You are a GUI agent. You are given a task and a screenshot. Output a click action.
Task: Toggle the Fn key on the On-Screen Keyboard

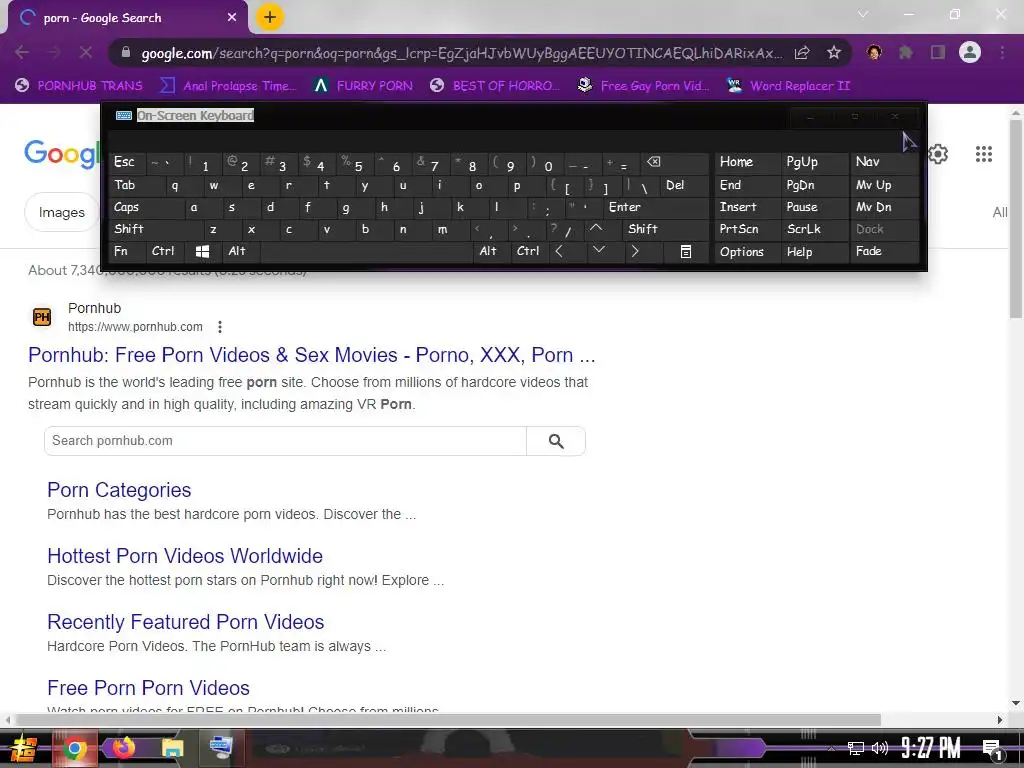click(x=127, y=251)
